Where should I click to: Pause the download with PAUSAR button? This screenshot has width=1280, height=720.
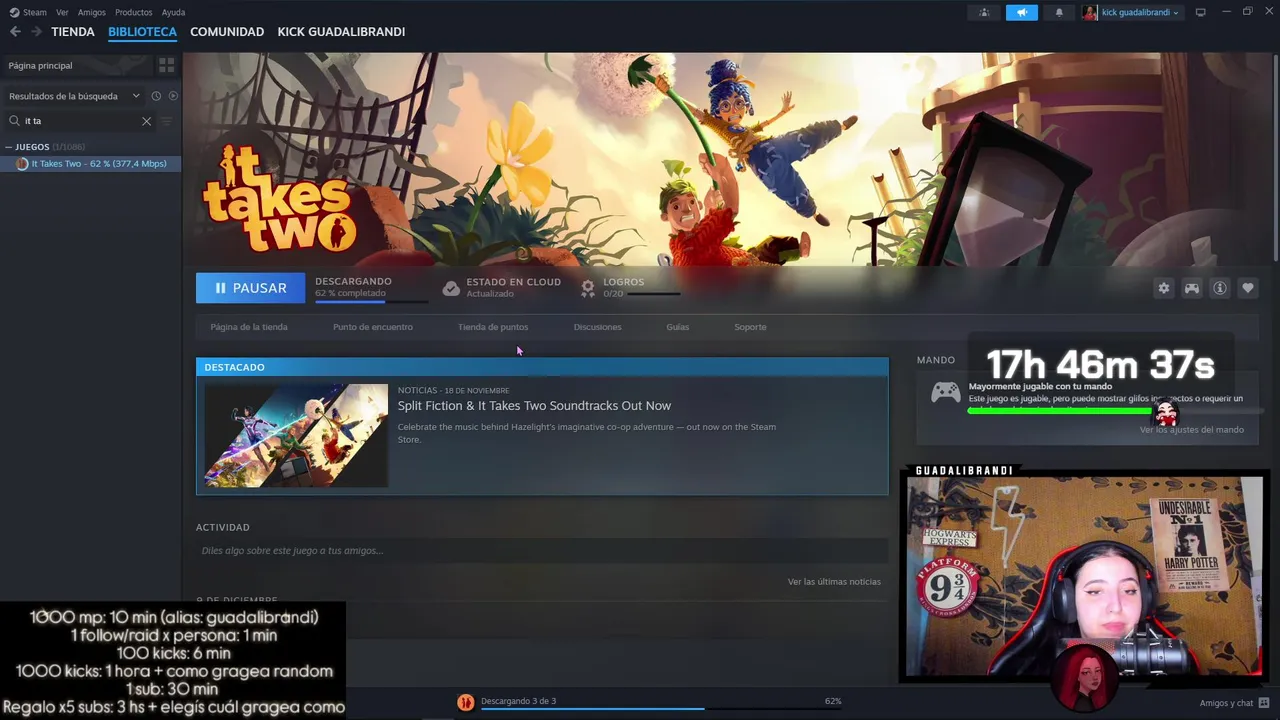[x=251, y=288]
